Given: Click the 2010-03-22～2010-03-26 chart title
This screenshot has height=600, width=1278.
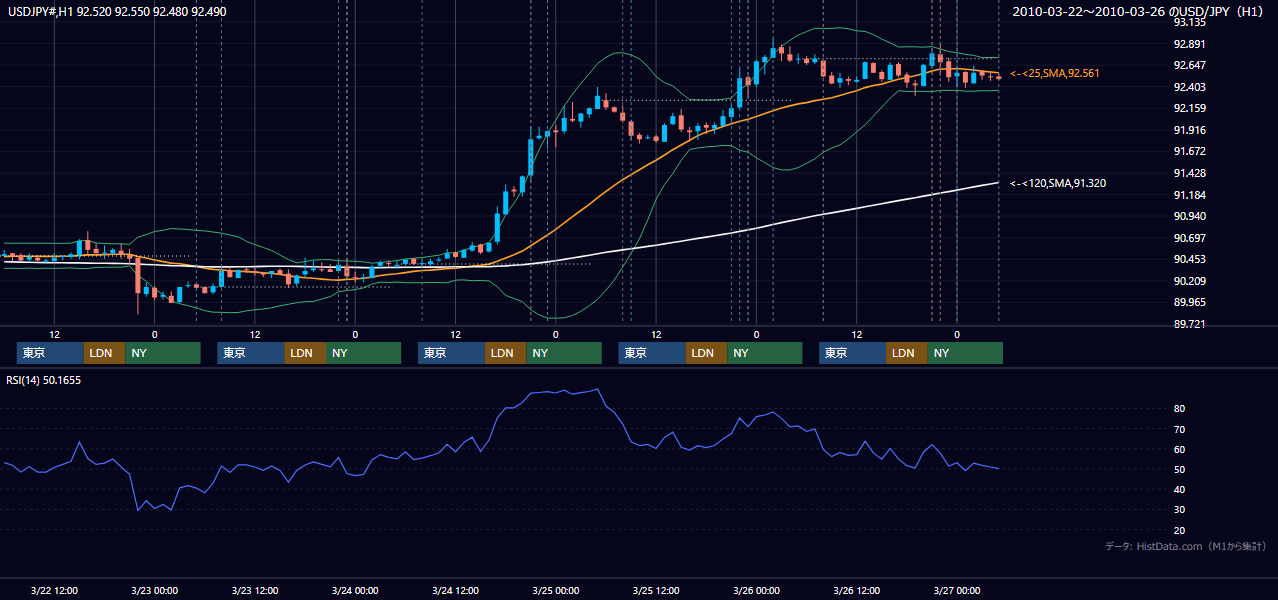Looking at the screenshot, I should 1139,12.
